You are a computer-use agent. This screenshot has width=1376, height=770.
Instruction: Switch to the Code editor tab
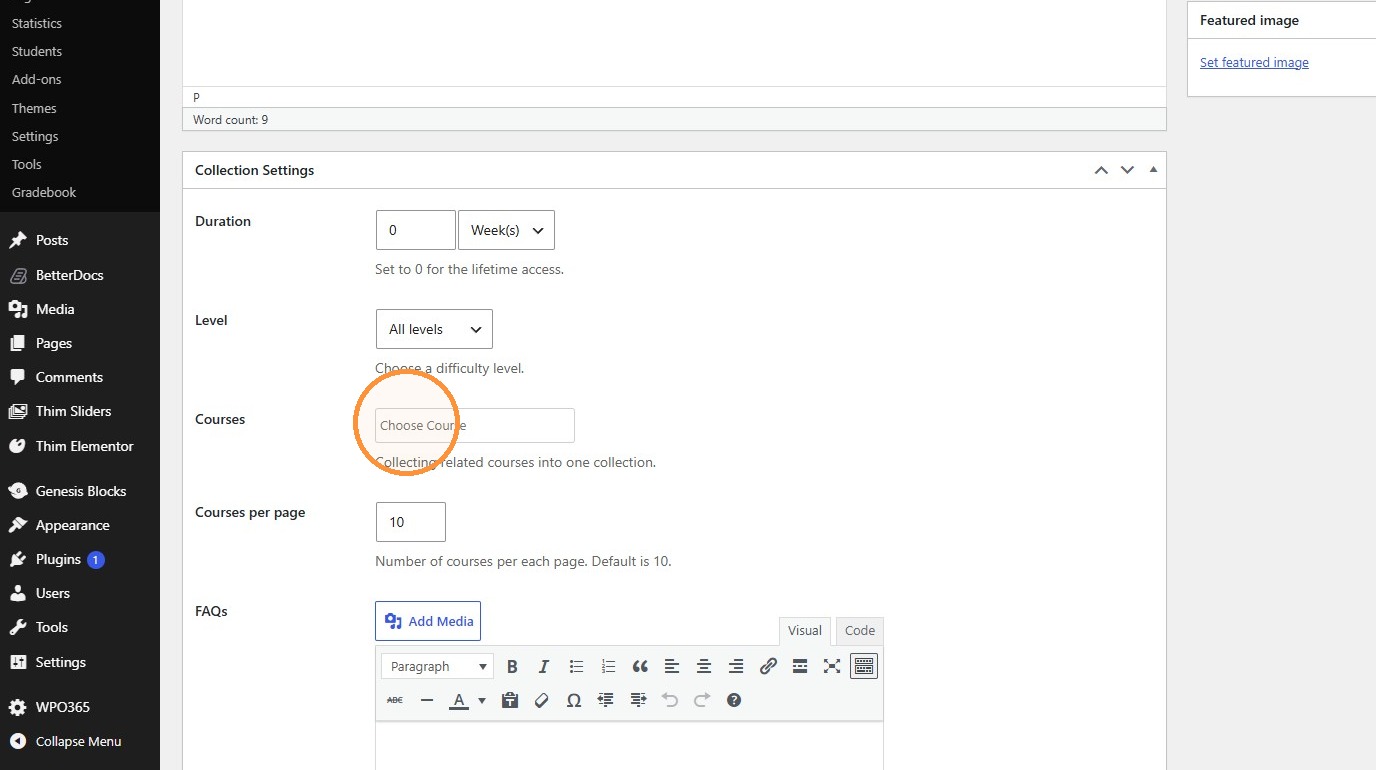click(x=860, y=631)
